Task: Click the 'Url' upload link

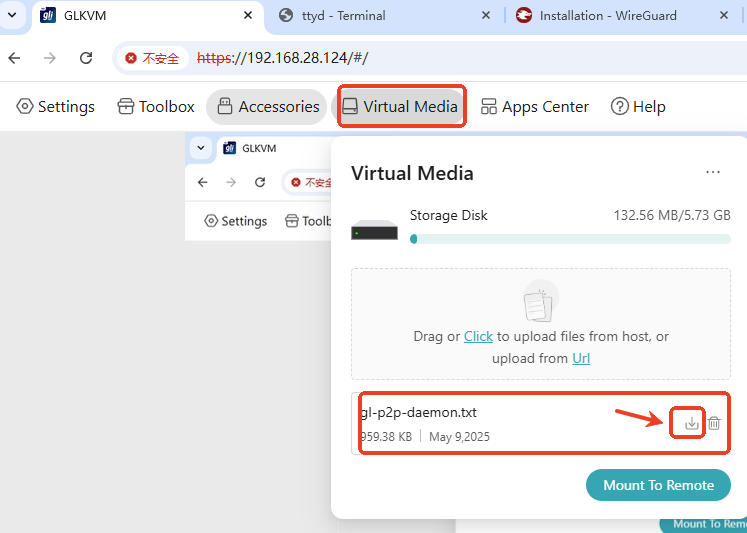Action: [581, 358]
